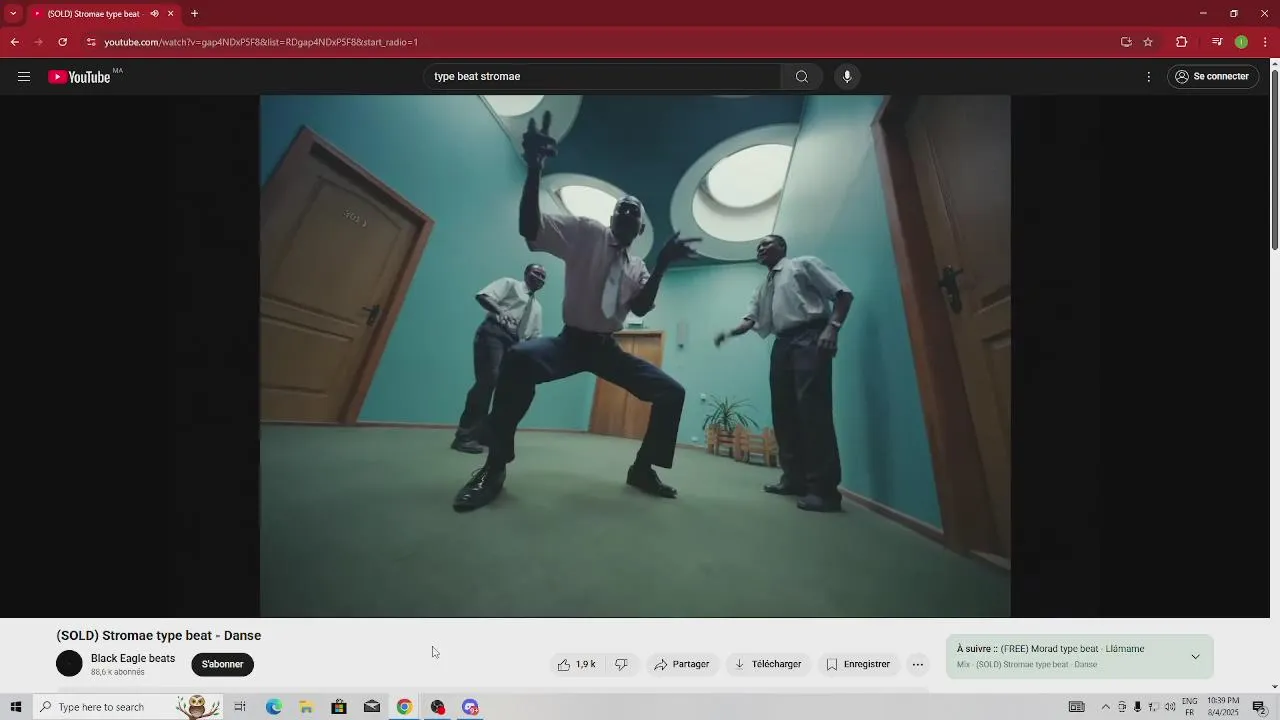Expand the À suivre mix panel chevron
Viewport: 1280px width, 720px height.
tap(1195, 657)
